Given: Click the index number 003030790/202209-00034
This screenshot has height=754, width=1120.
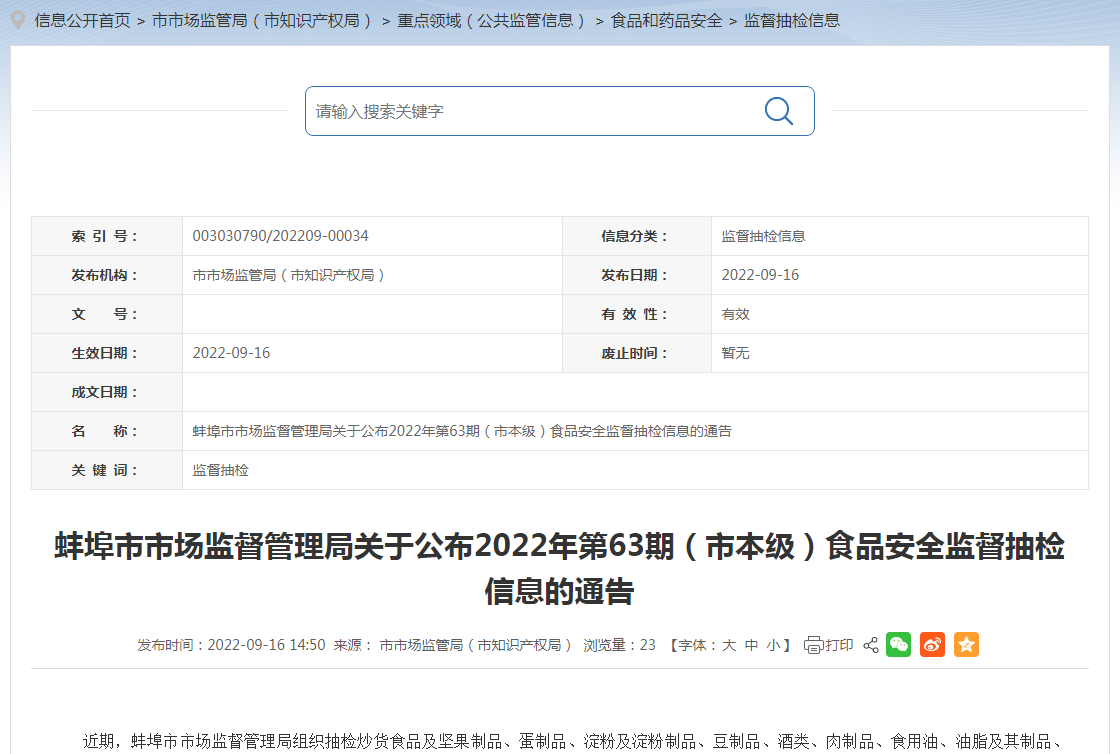Looking at the screenshot, I should click(280, 236).
